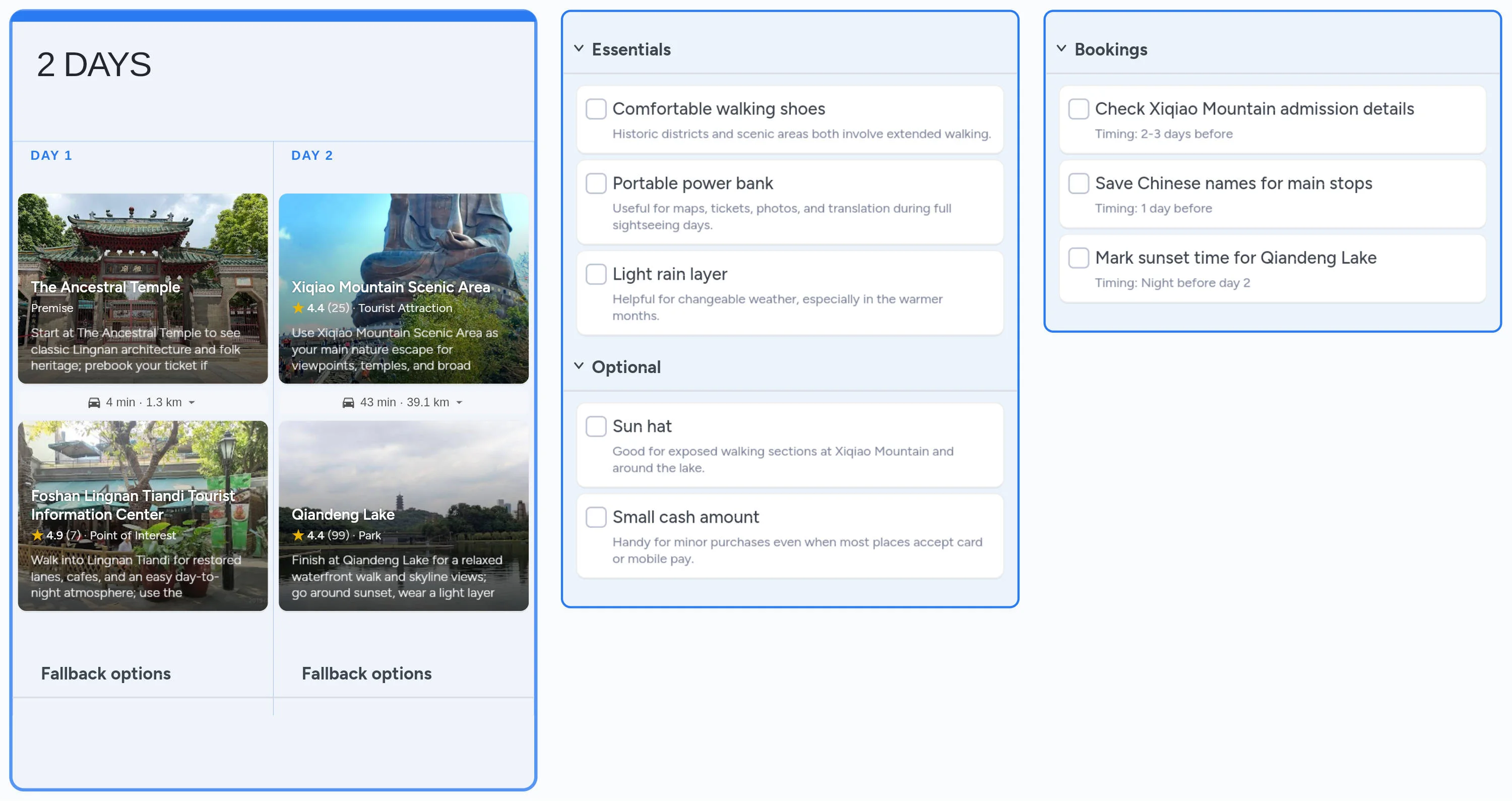Click car icon next to 43 min route
The image size is (1512, 801).
click(x=348, y=402)
